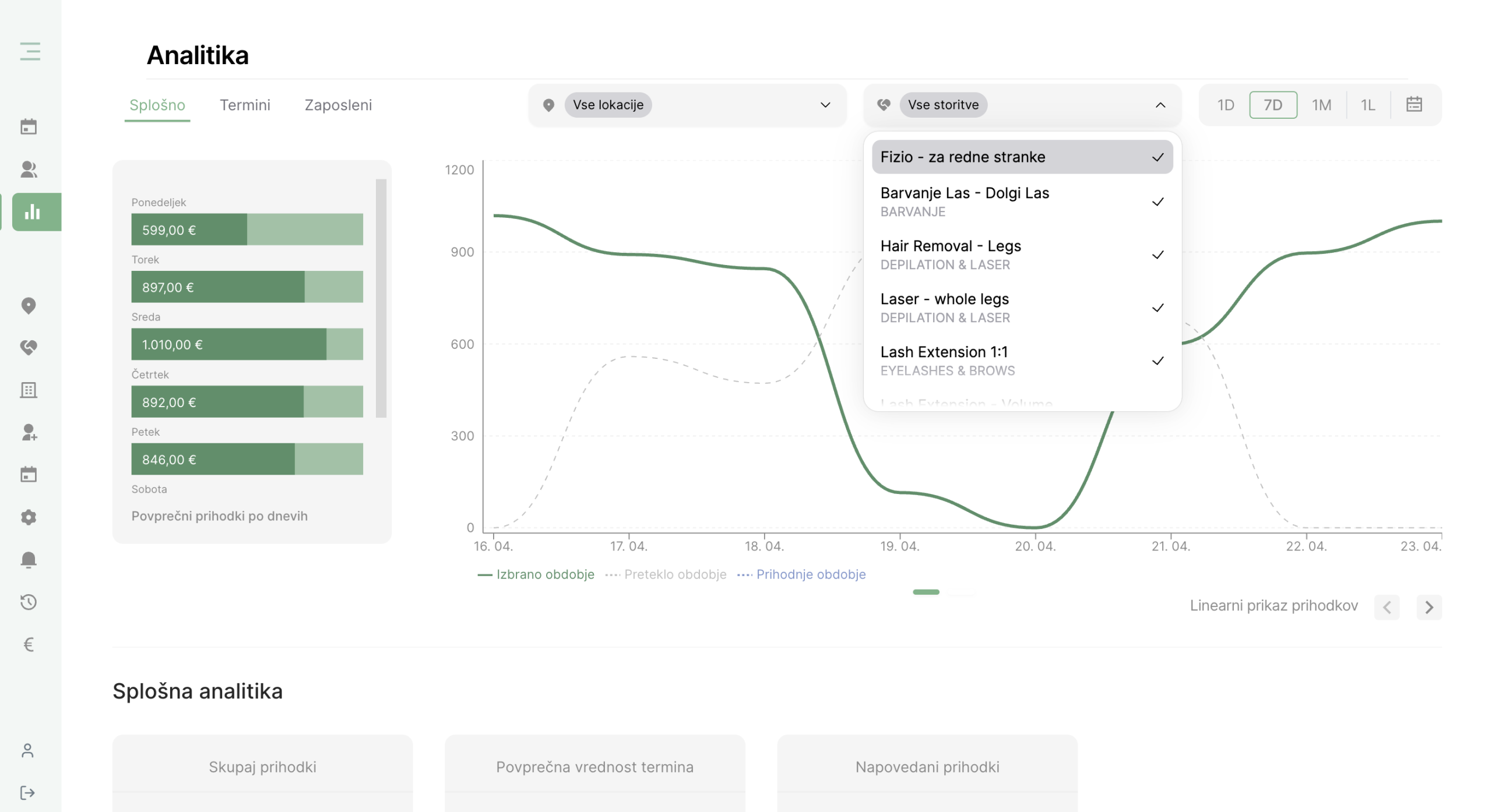Select the 1M time range button
The image size is (1492, 812).
[1321, 105]
